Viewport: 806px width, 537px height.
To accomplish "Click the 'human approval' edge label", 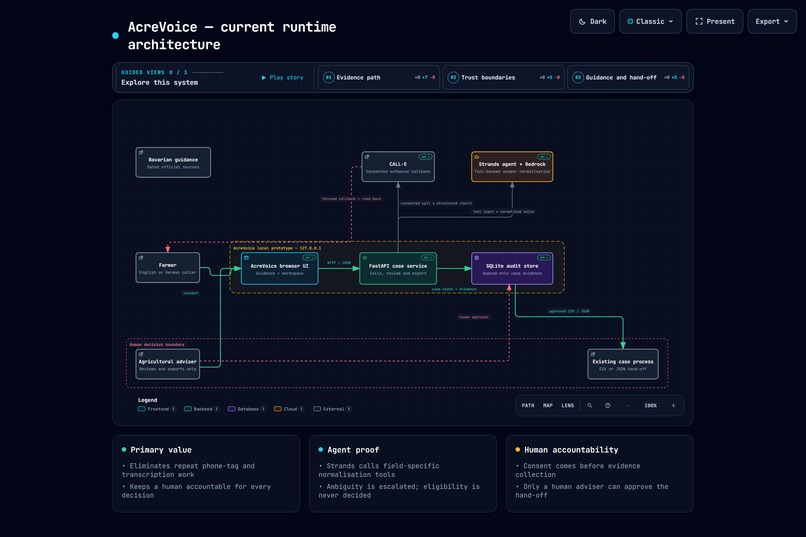I will click(474, 317).
